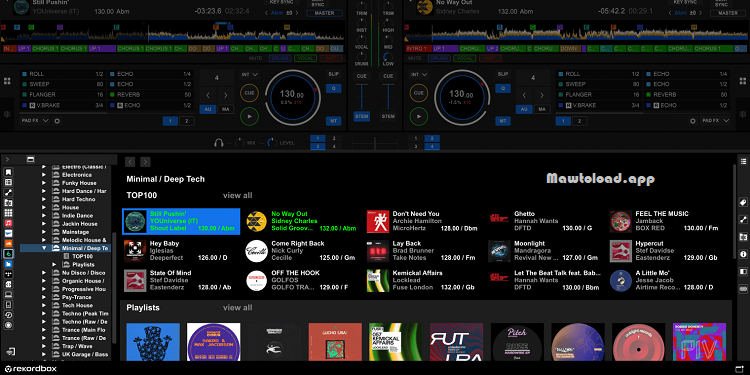Screen dimensions: 750x375
Task: Toggle left deck Quantize Q button
Action: tap(333, 88)
